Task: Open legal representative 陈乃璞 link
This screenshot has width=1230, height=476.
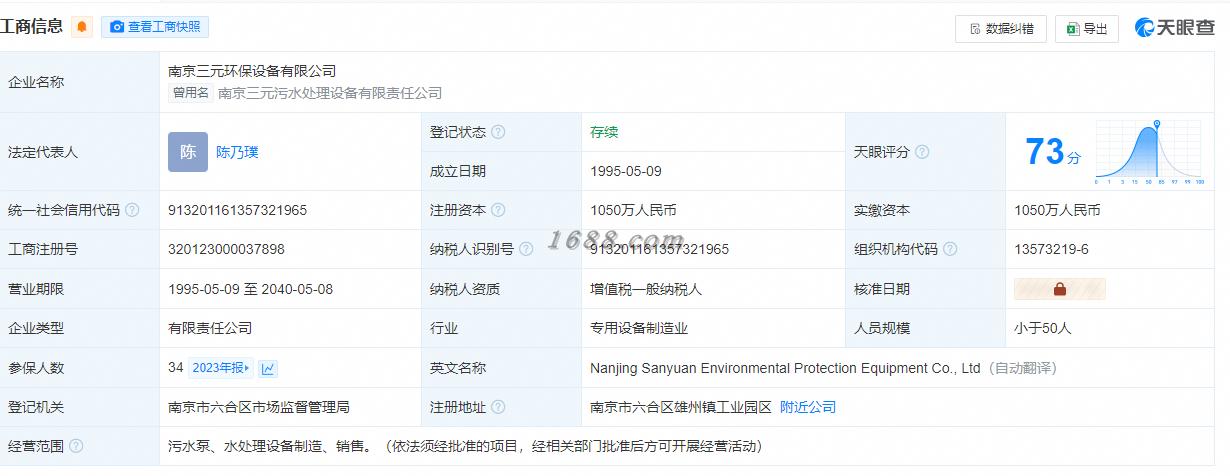Action: tap(237, 152)
